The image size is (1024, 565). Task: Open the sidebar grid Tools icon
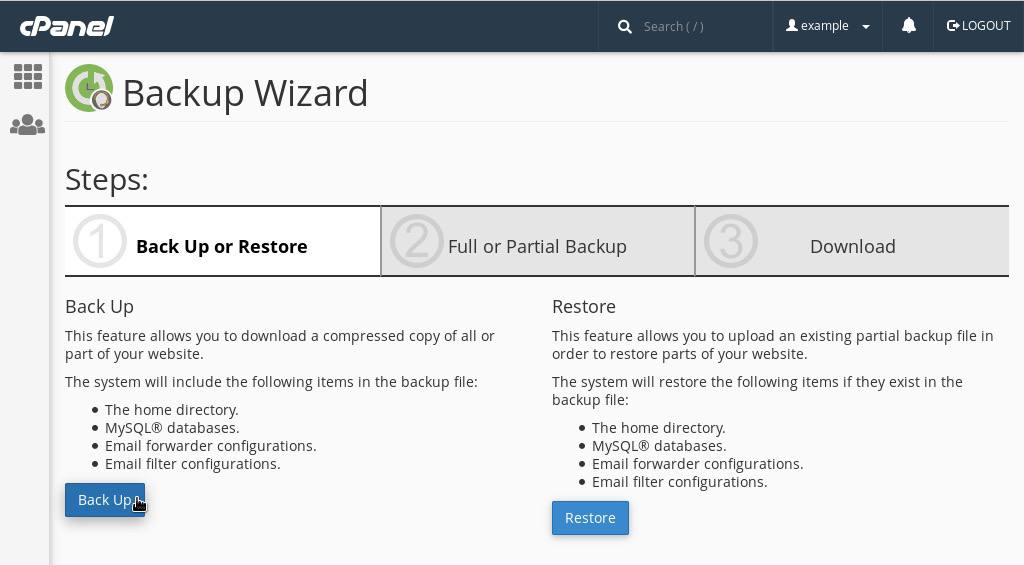pos(27,77)
